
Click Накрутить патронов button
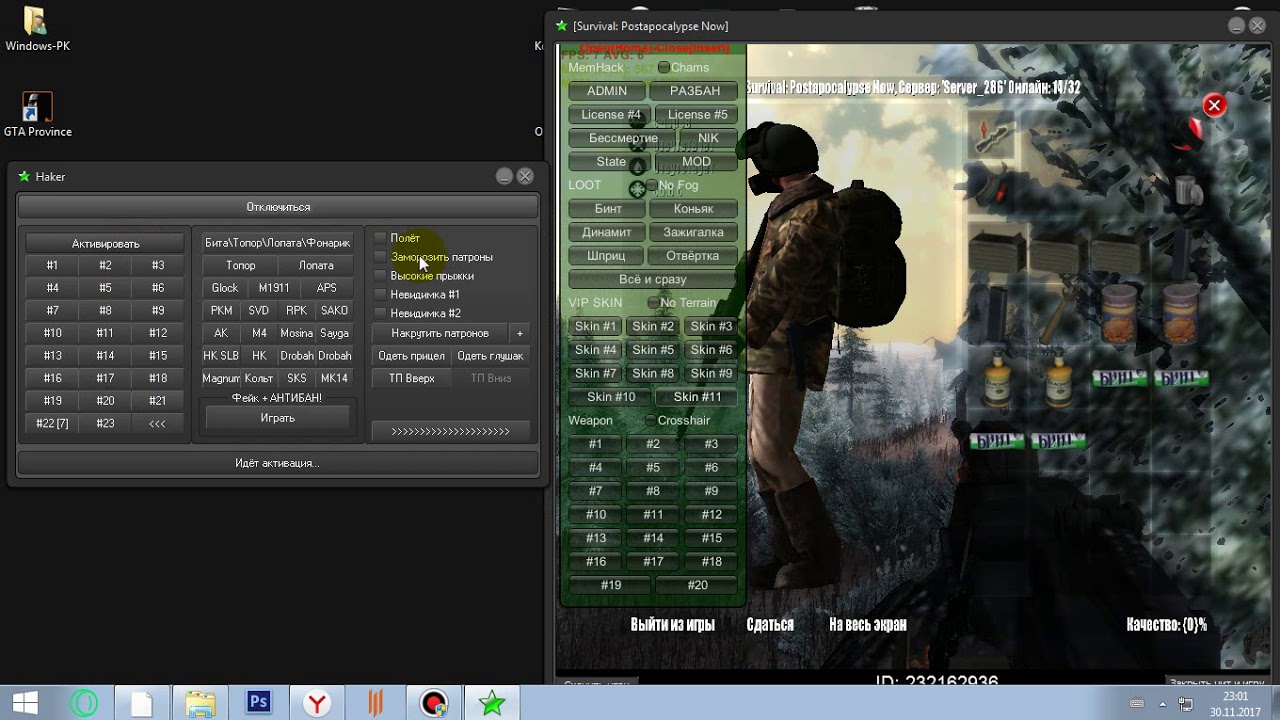[x=440, y=333]
